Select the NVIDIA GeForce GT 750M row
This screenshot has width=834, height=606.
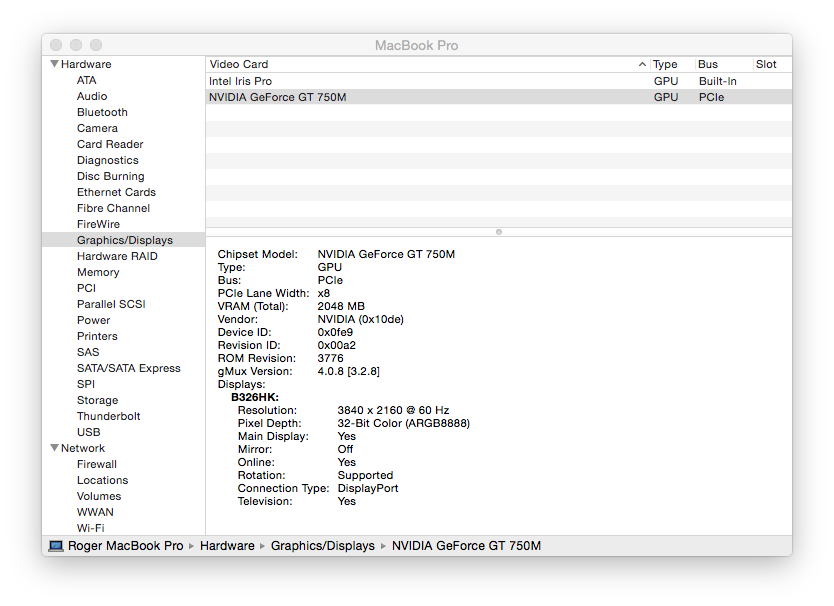(x=499, y=97)
